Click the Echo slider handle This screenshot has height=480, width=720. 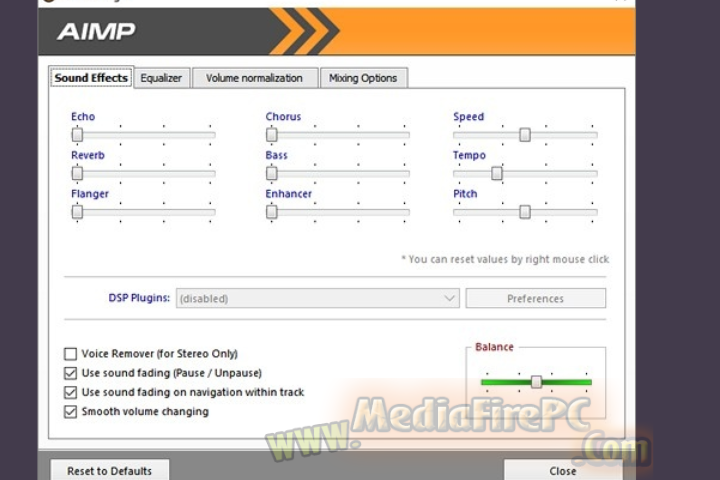click(77, 135)
